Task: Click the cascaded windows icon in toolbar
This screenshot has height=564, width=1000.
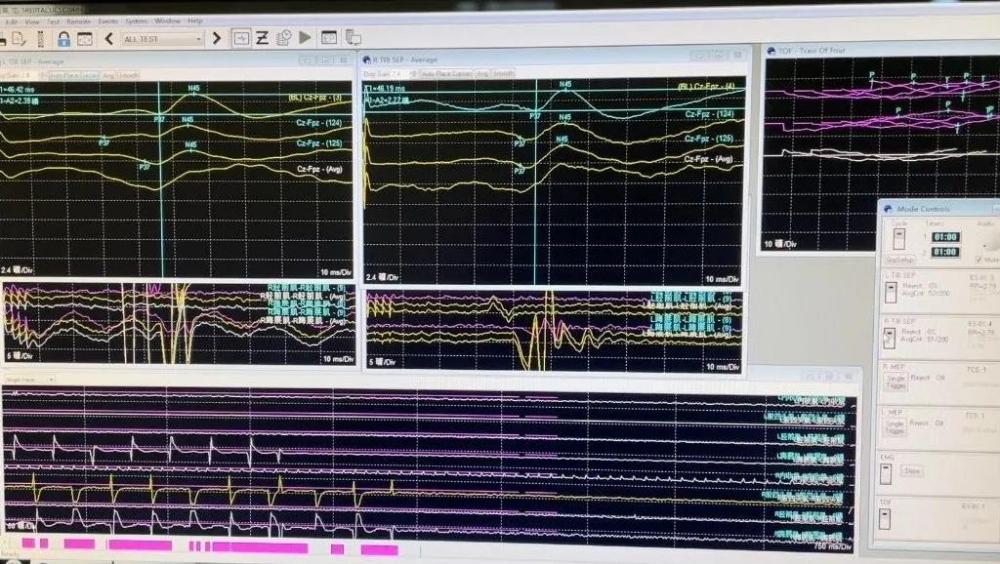Action: (353, 38)
